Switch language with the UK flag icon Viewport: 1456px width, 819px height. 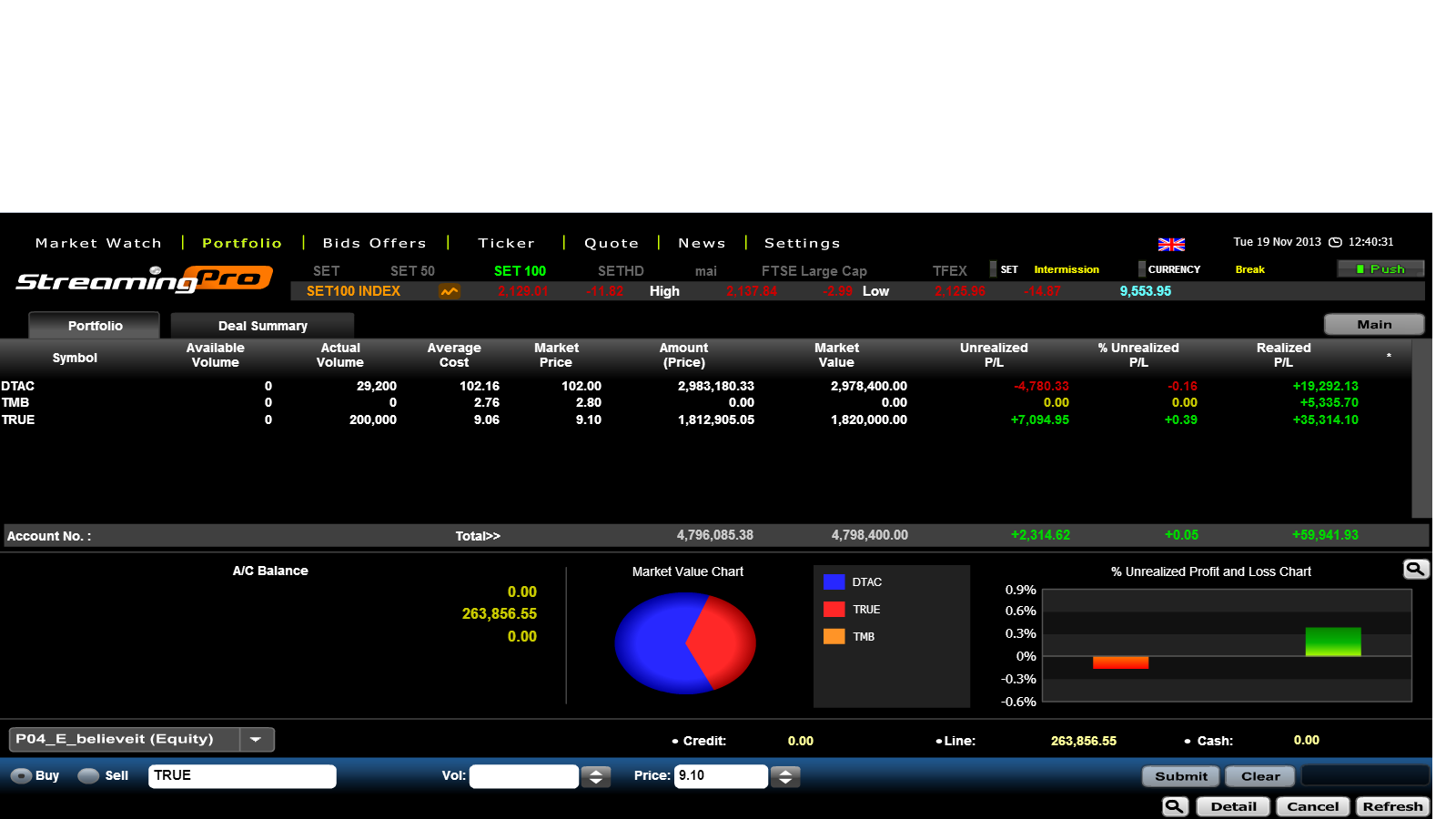[x=1171, y=244]
